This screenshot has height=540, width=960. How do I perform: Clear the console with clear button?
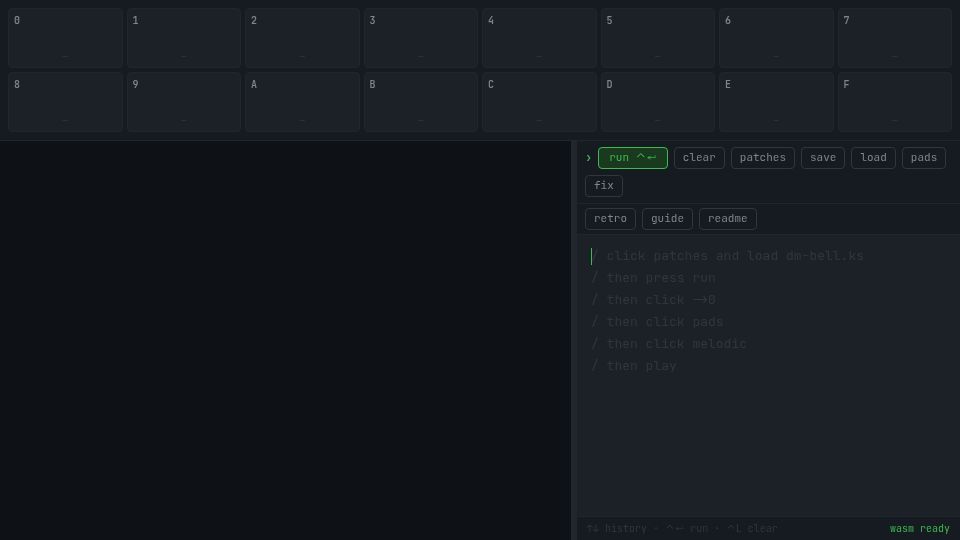[x=699, y=158]
